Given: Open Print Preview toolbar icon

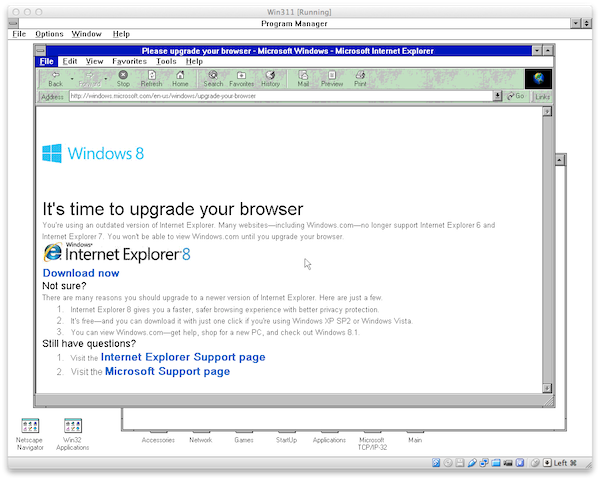Looking at the screenshot, I should [x=332, y=78].
